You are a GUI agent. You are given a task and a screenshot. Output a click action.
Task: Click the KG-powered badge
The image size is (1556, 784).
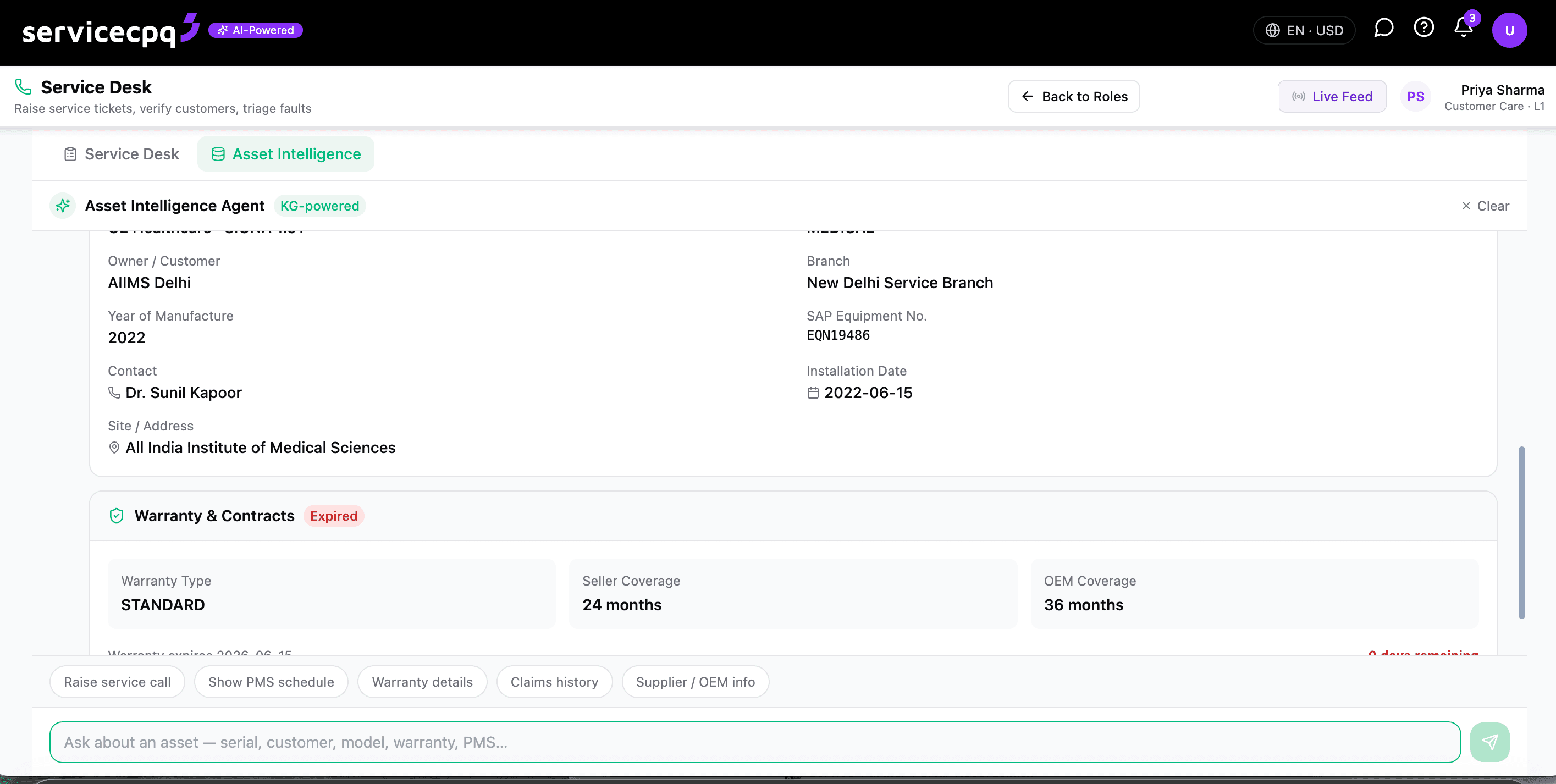tap(319, 206)
